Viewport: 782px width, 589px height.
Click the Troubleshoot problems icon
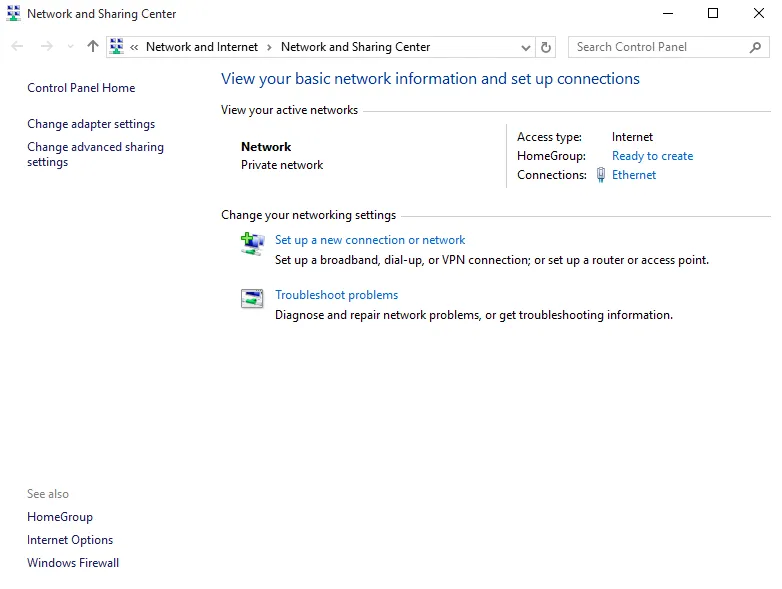(252, 298)
